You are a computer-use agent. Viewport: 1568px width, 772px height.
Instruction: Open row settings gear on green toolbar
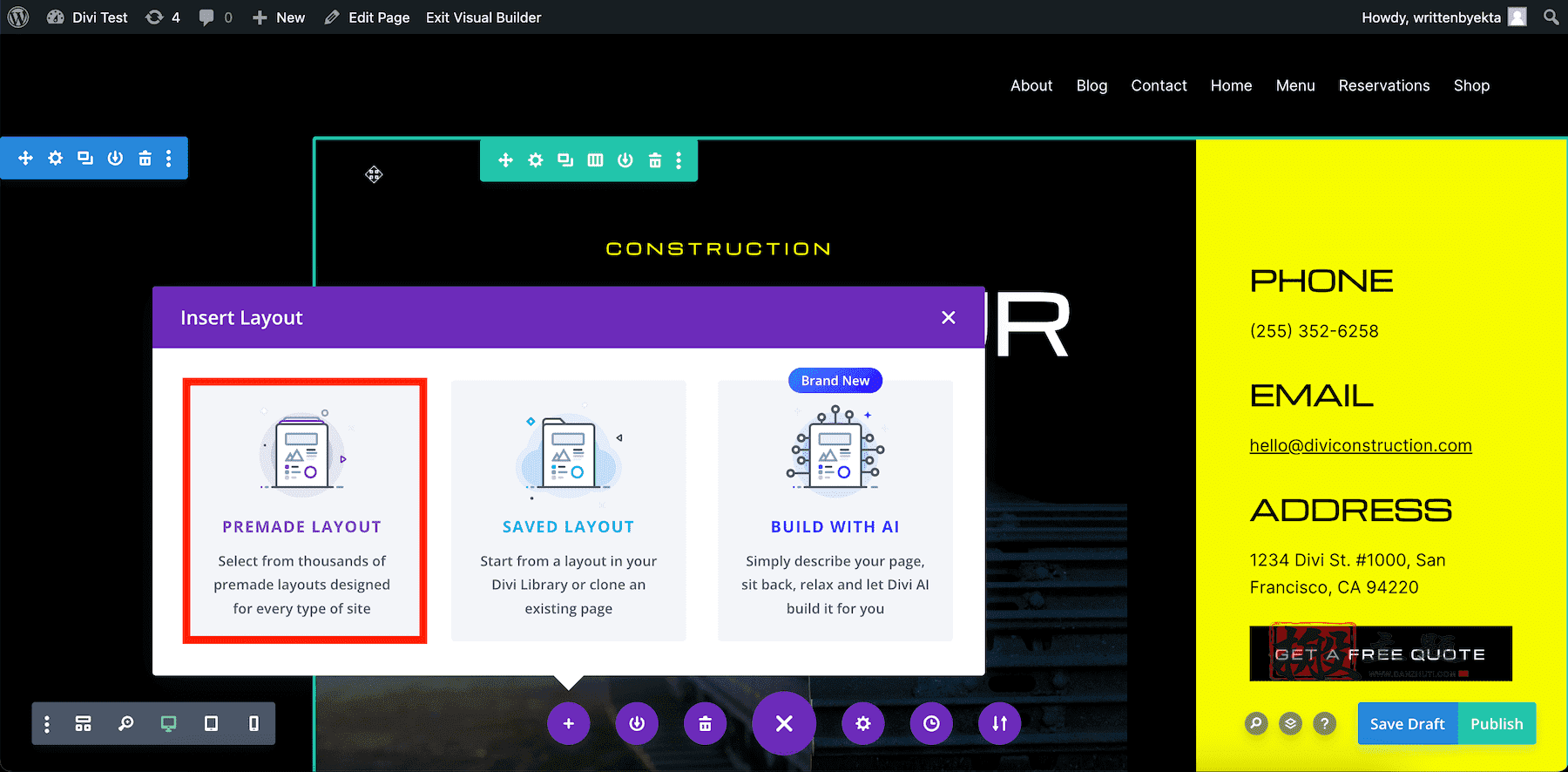tap(536, 160)
